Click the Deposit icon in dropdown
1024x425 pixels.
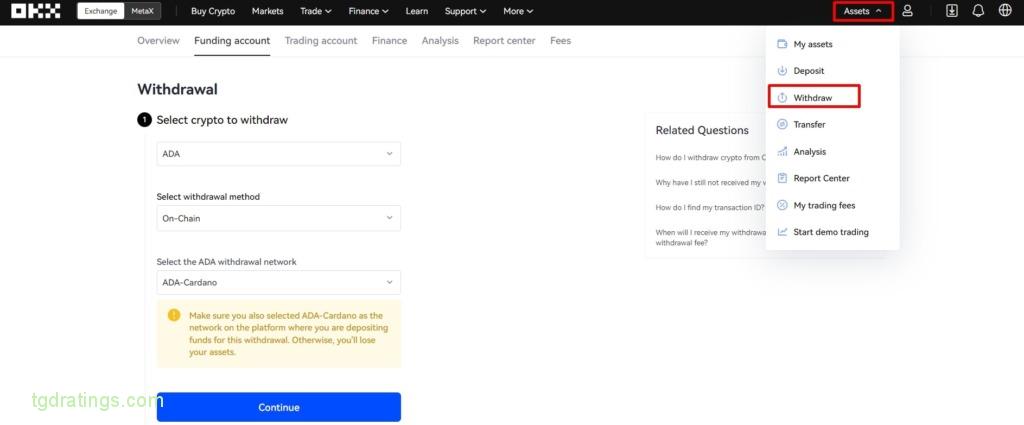tap(782, 71)
